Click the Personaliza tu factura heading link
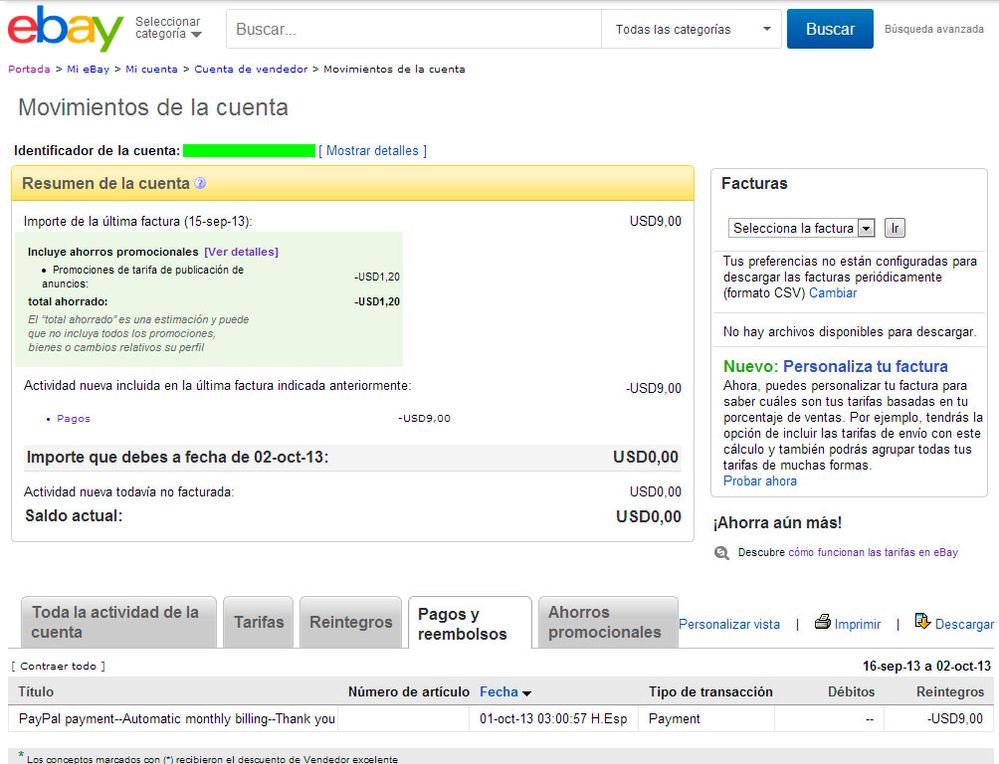Viewport: 999px width, 764px height. (x=865, y=366)
